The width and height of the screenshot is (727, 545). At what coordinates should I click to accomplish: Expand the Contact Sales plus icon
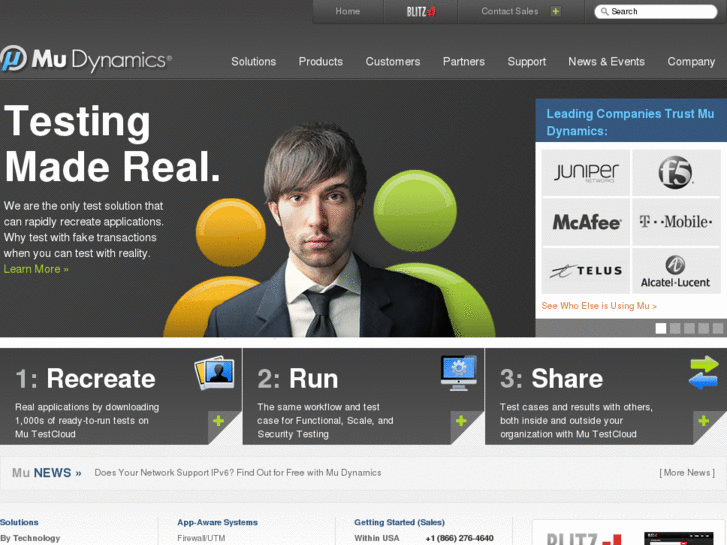click(555, 11)
